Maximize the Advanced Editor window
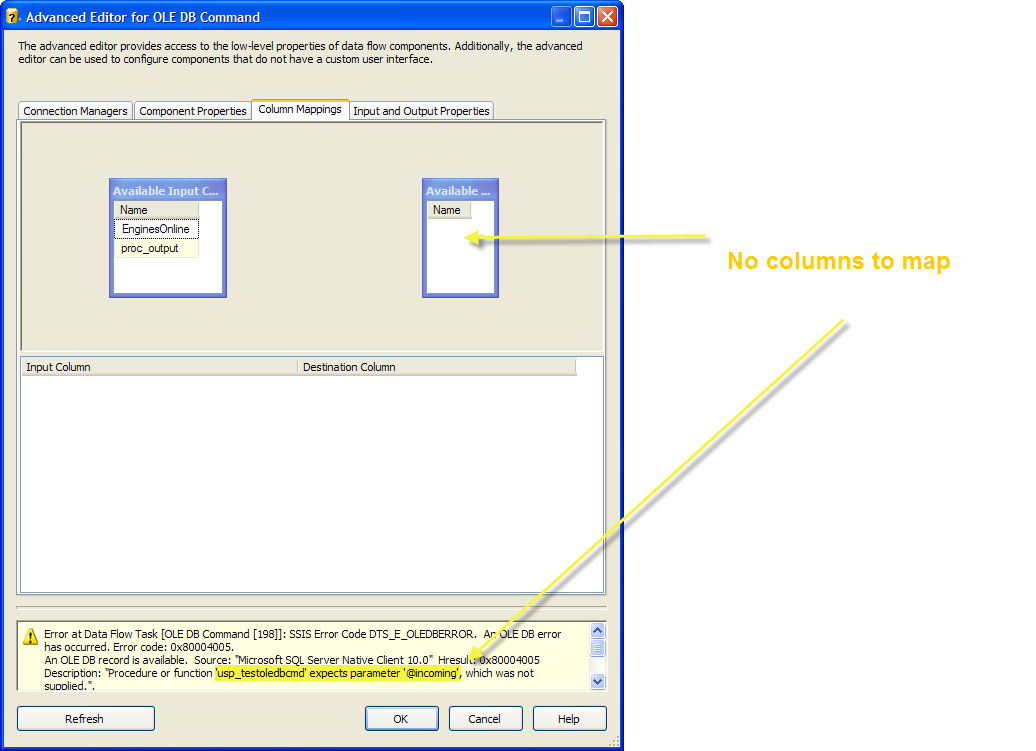Image resolution: width=1036 pixels, height=751 pixels. coord(585,17)
